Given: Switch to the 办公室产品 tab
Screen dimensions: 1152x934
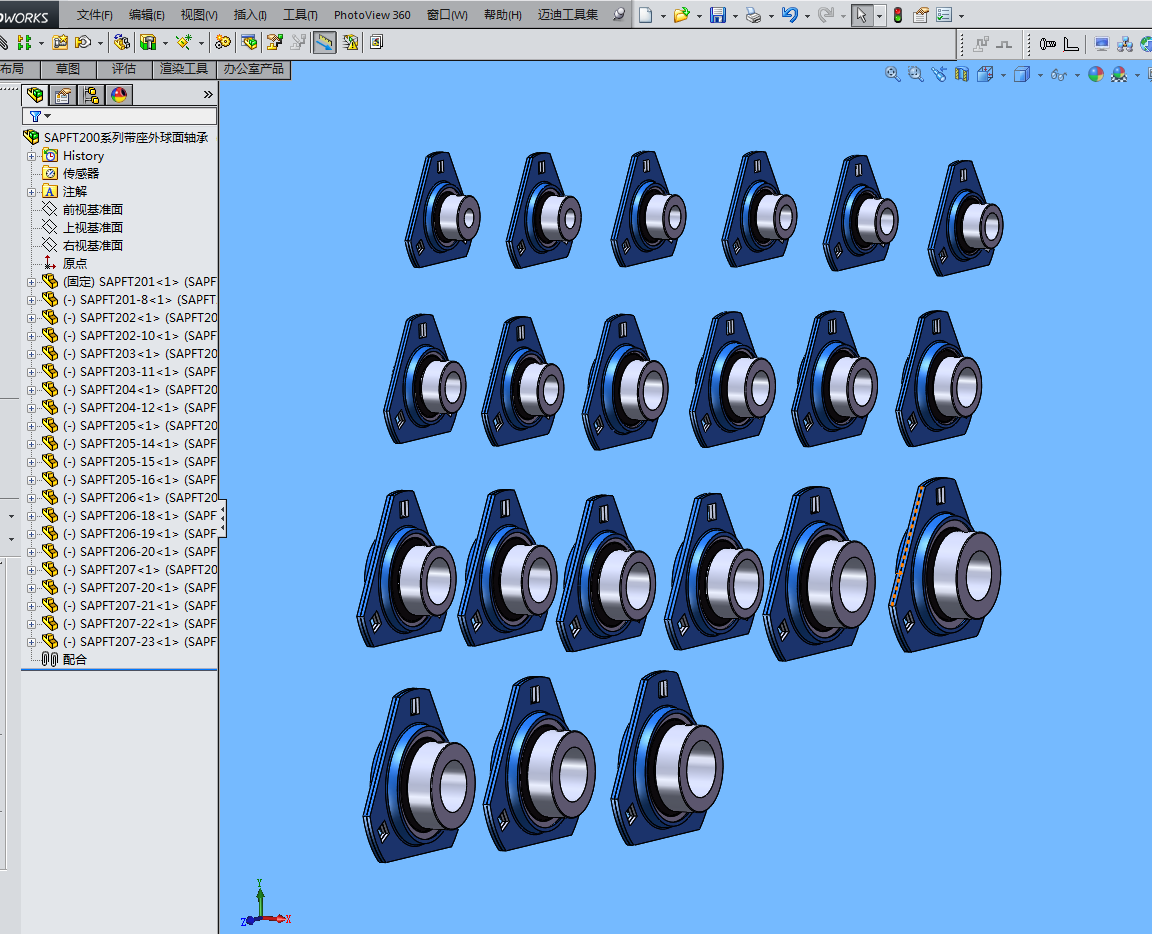Looking at the screenshot, I should tap(253, 69).
